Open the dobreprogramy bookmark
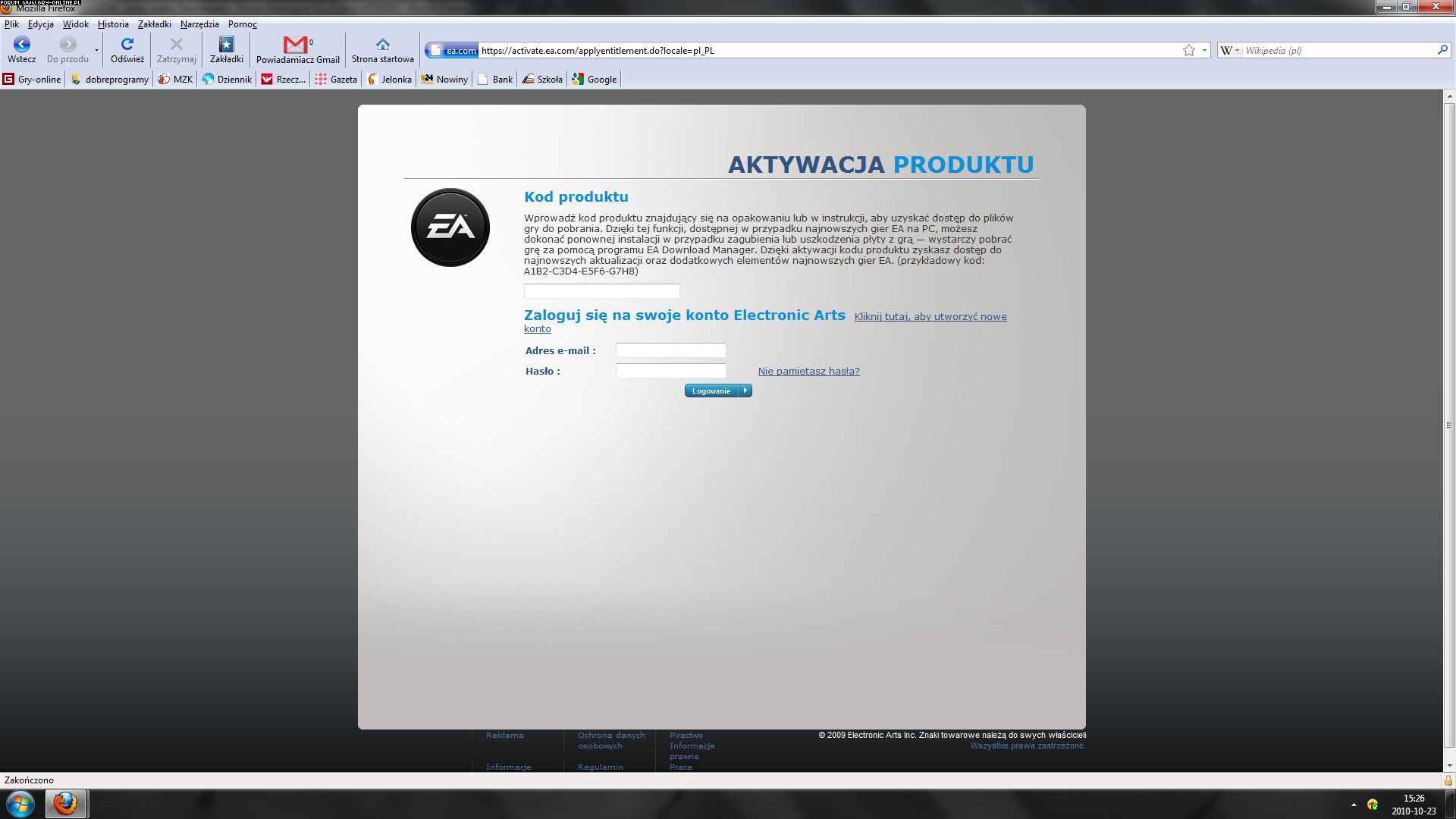Viewport: 1456px width, 819px height. click(x=109, y=79)
